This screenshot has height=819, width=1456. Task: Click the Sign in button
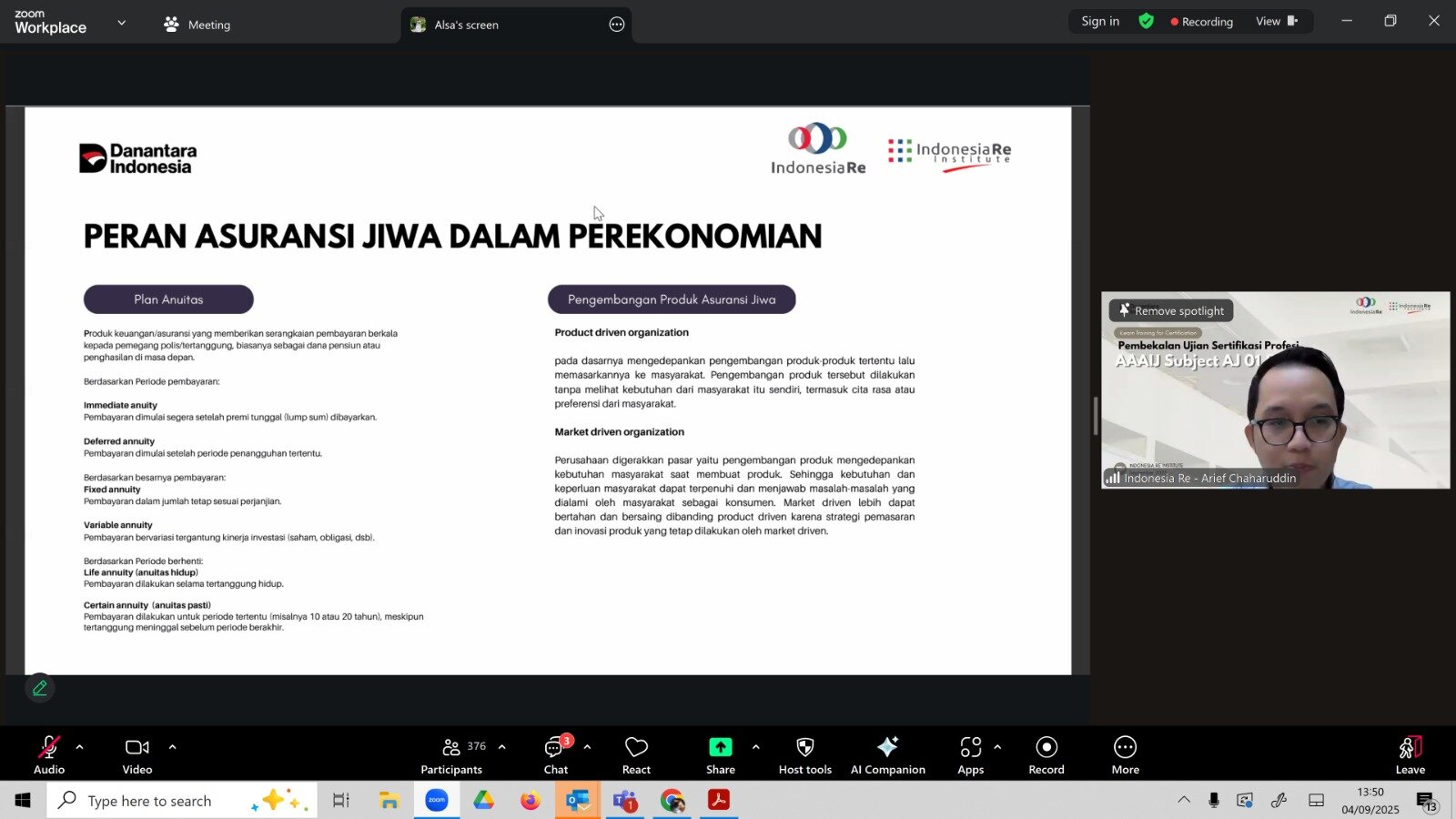tap(1100, 22)
